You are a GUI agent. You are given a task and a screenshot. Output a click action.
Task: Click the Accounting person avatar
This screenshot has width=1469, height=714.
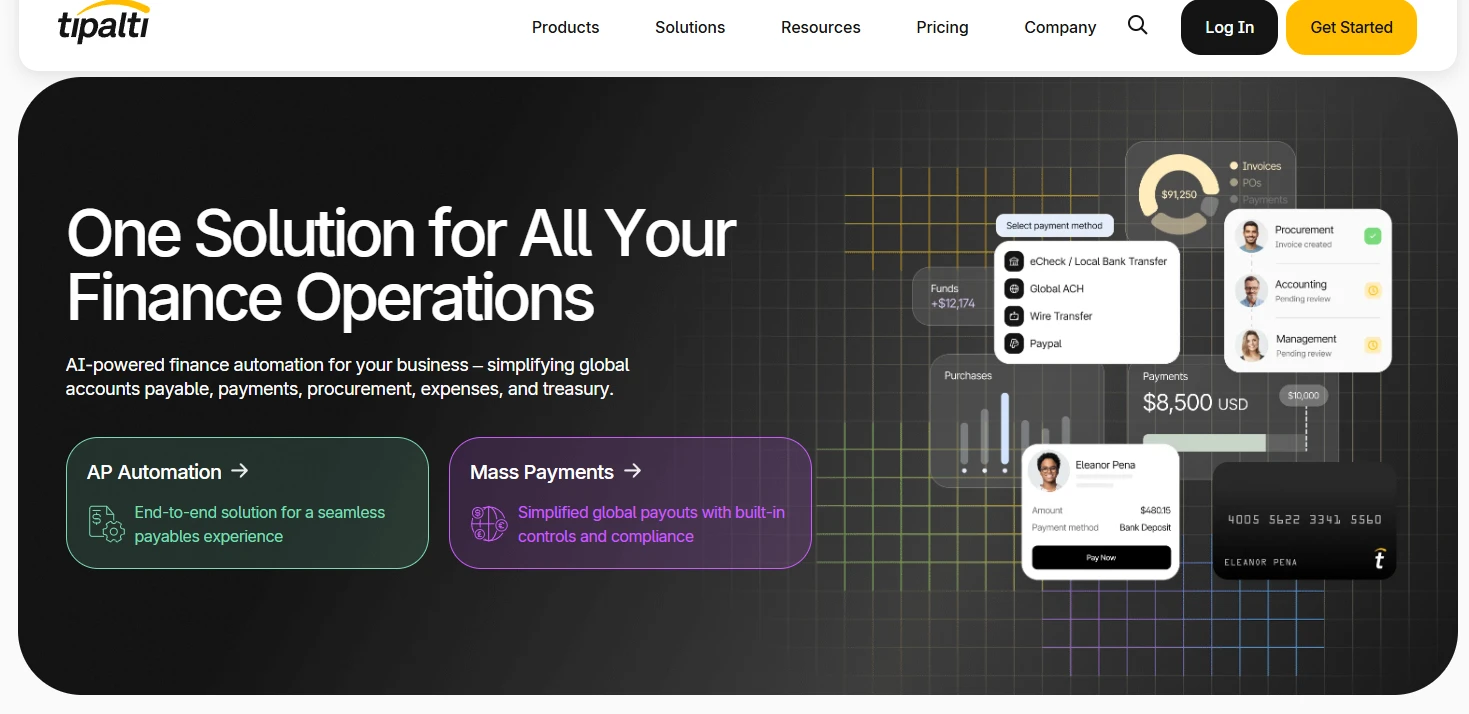coord(1251,291)
